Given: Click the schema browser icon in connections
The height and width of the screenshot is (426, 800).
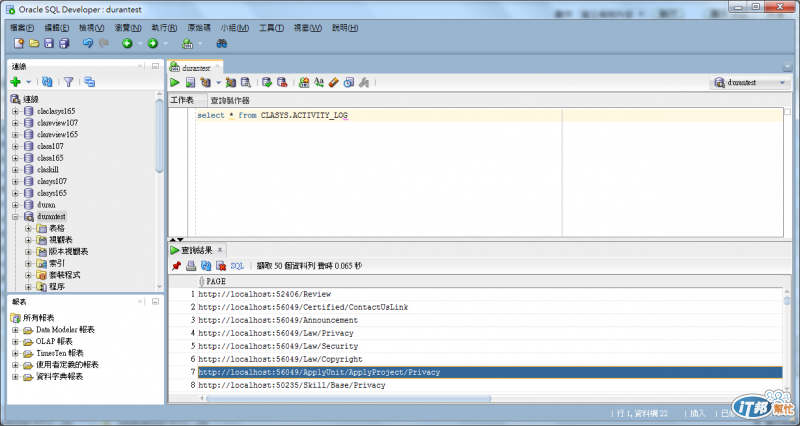Looking at the screenshot, I should pos(90,82).
